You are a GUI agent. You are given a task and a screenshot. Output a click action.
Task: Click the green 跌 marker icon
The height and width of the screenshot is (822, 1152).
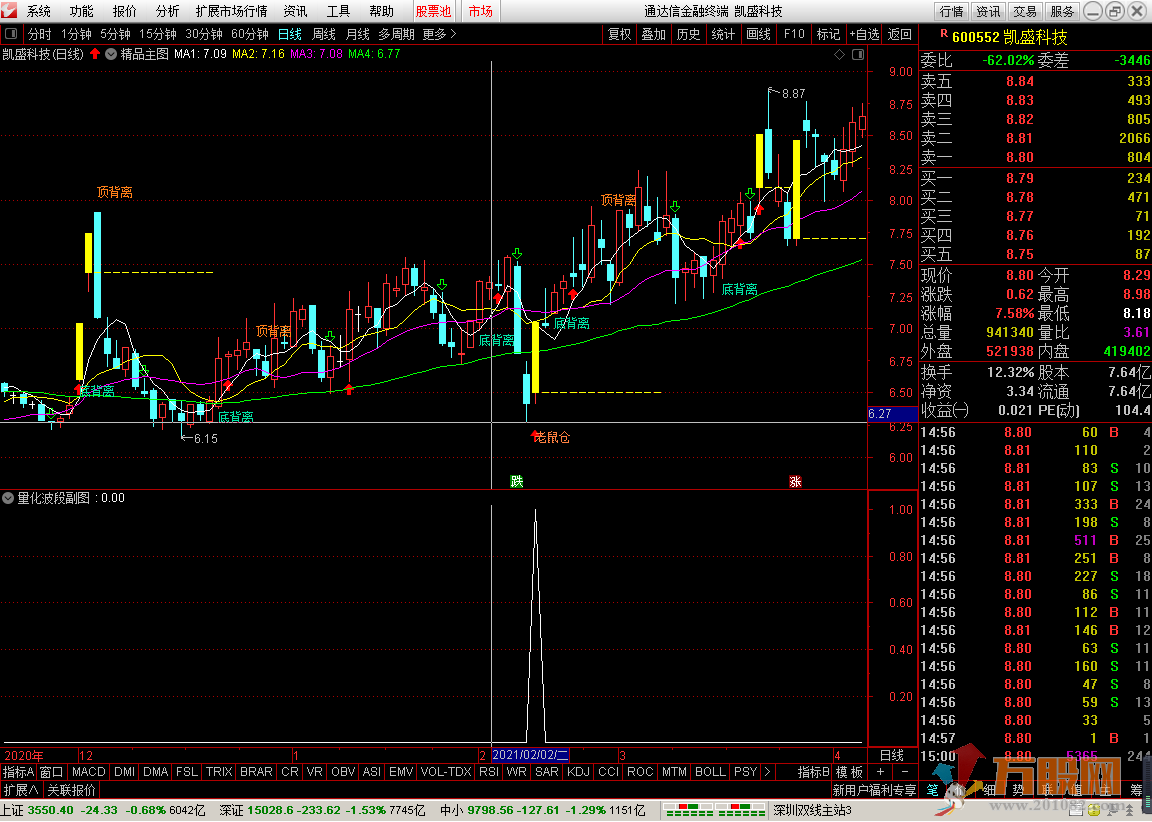(516, 481)
